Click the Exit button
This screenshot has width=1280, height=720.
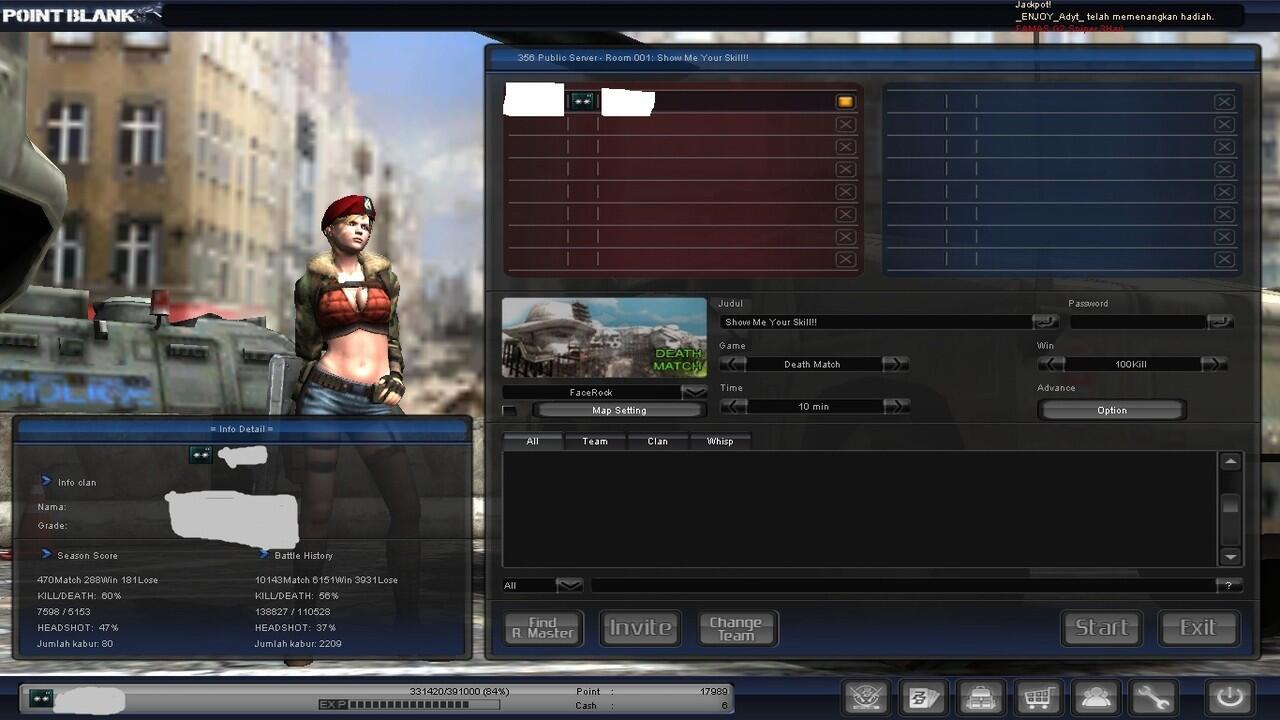[1198, 628]
